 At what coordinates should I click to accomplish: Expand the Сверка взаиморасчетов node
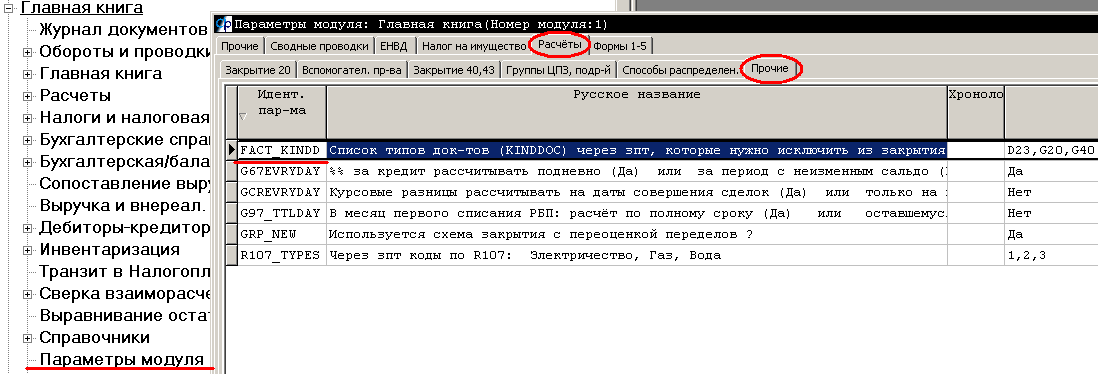click(28, 294)
